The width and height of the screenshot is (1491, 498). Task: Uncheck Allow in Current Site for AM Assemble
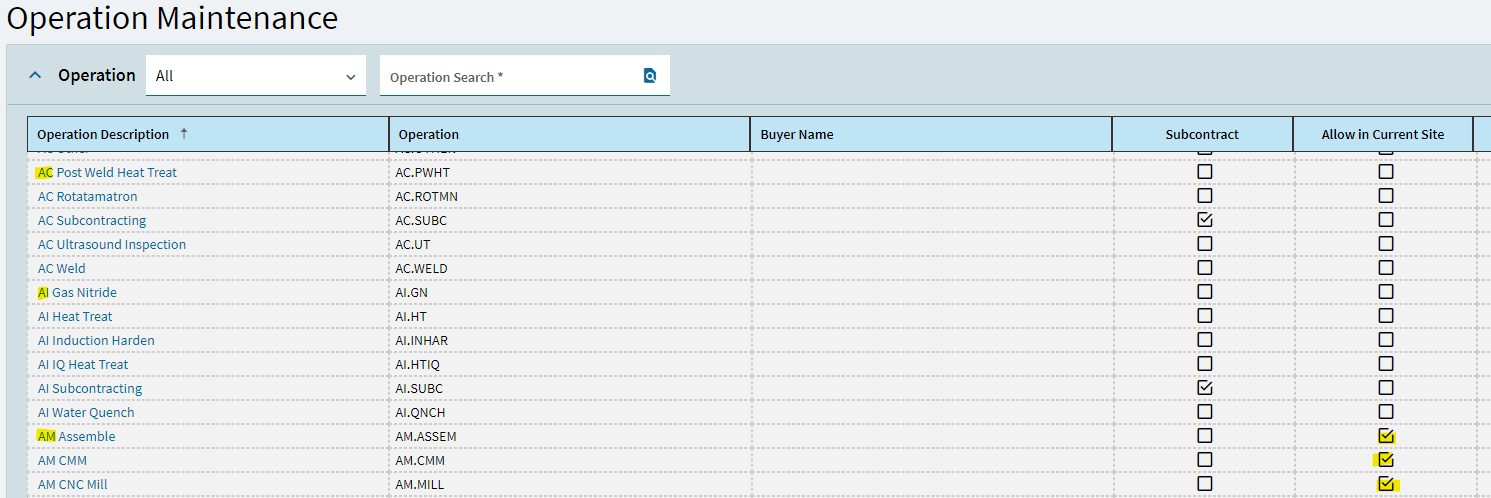[1386, 435]
